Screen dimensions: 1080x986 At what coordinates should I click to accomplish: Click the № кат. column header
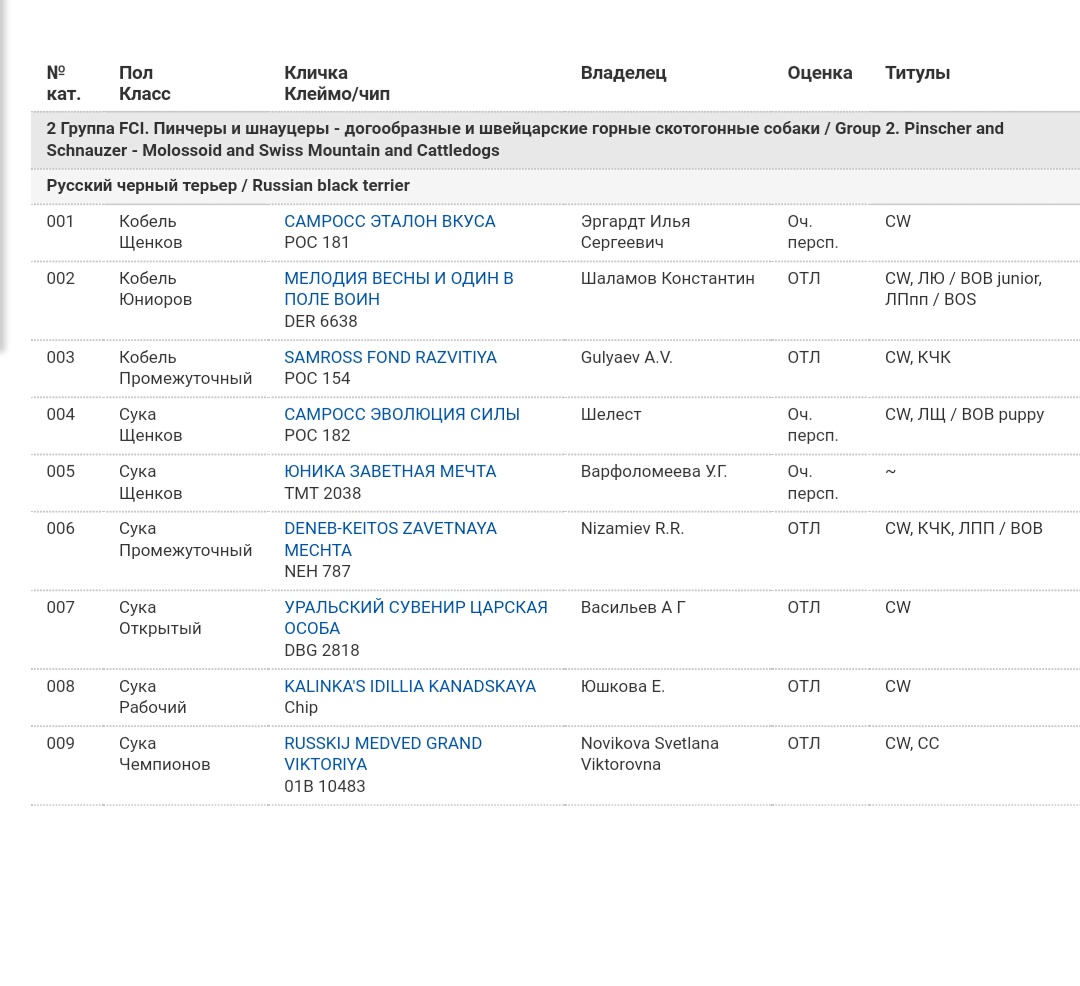coord(63,83)
